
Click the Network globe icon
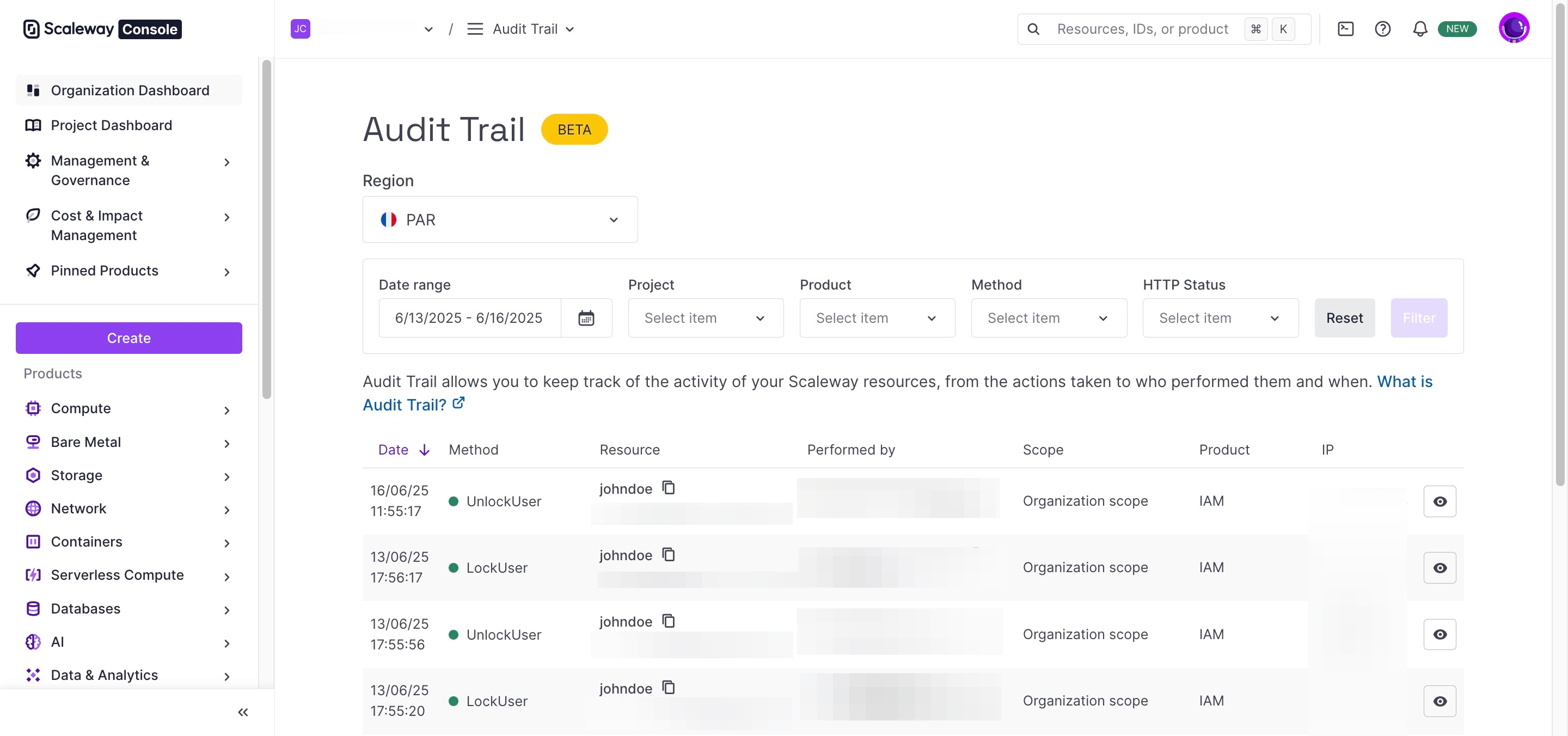33,508
